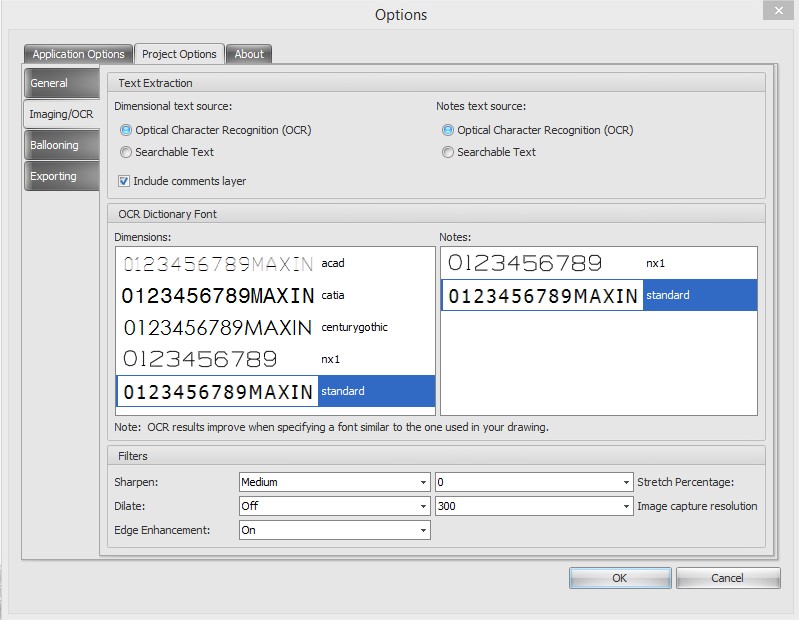Select Searchable Text for Notes text source

(x=448, y=152)
